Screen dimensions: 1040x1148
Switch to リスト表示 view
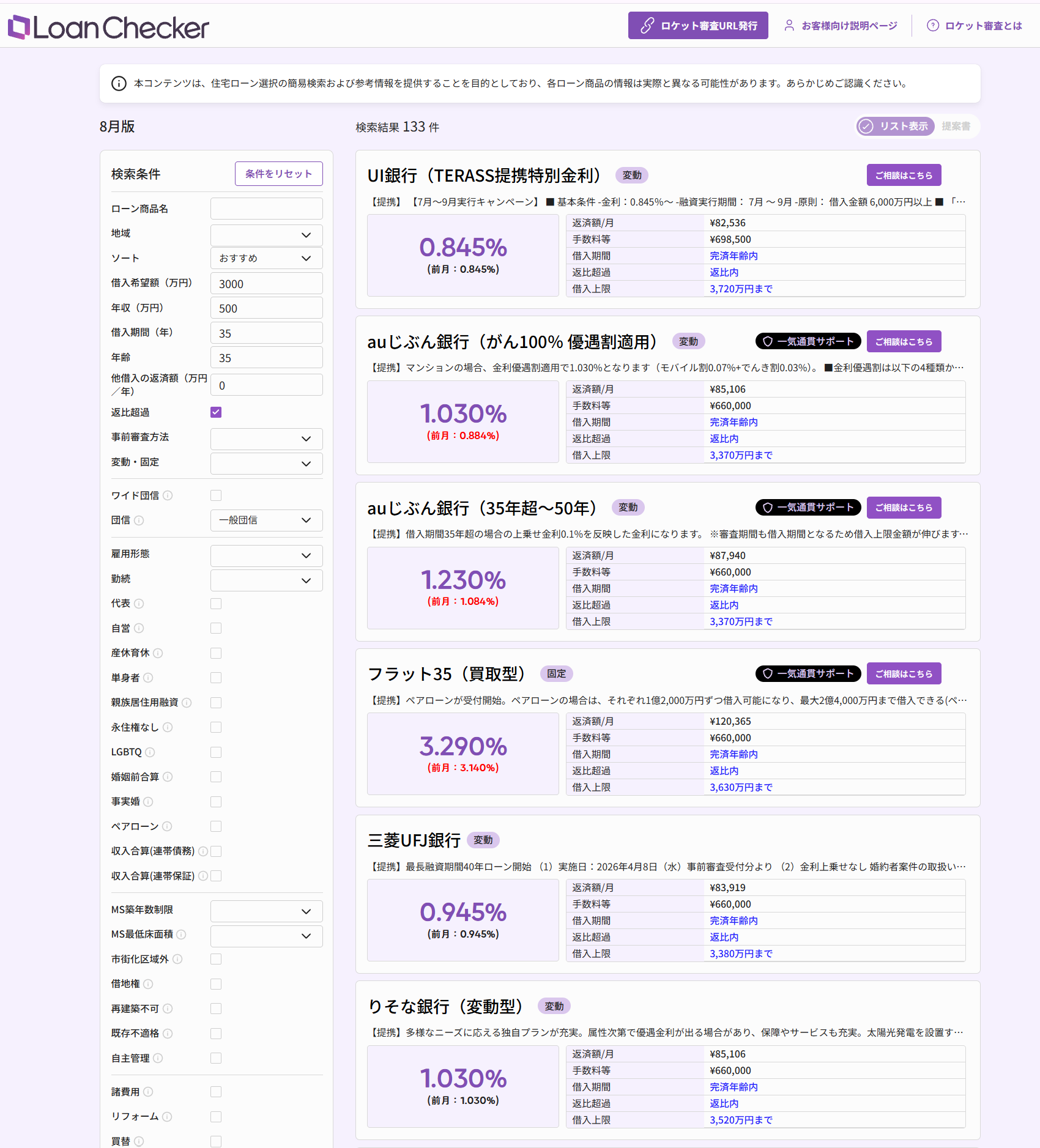(895, 126)
